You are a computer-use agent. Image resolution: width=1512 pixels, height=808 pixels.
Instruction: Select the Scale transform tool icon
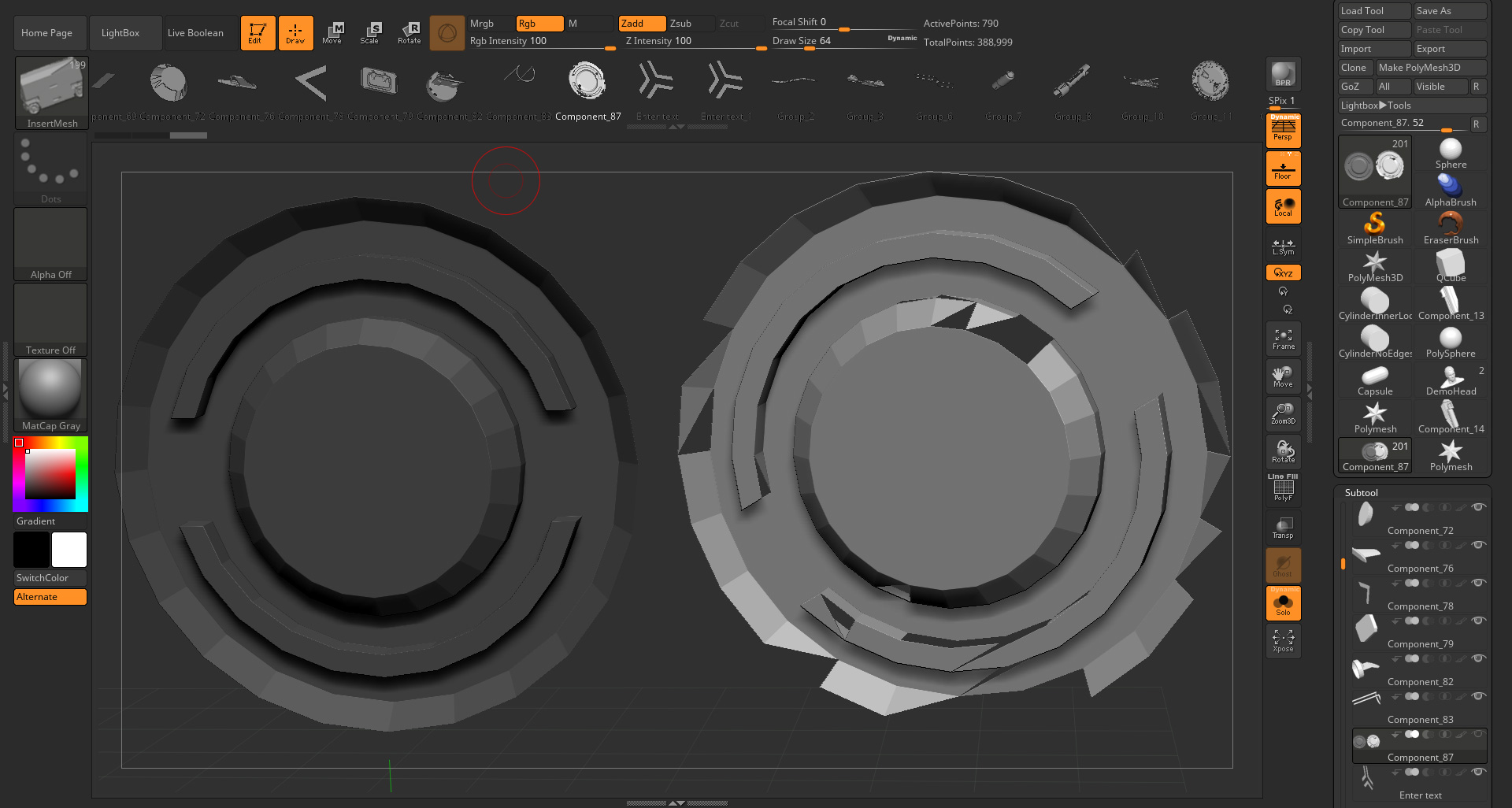click(370, 33)
